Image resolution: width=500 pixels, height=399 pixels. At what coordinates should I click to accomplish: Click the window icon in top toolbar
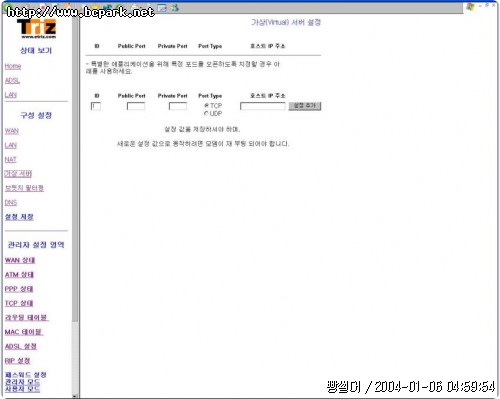[162, 8]
